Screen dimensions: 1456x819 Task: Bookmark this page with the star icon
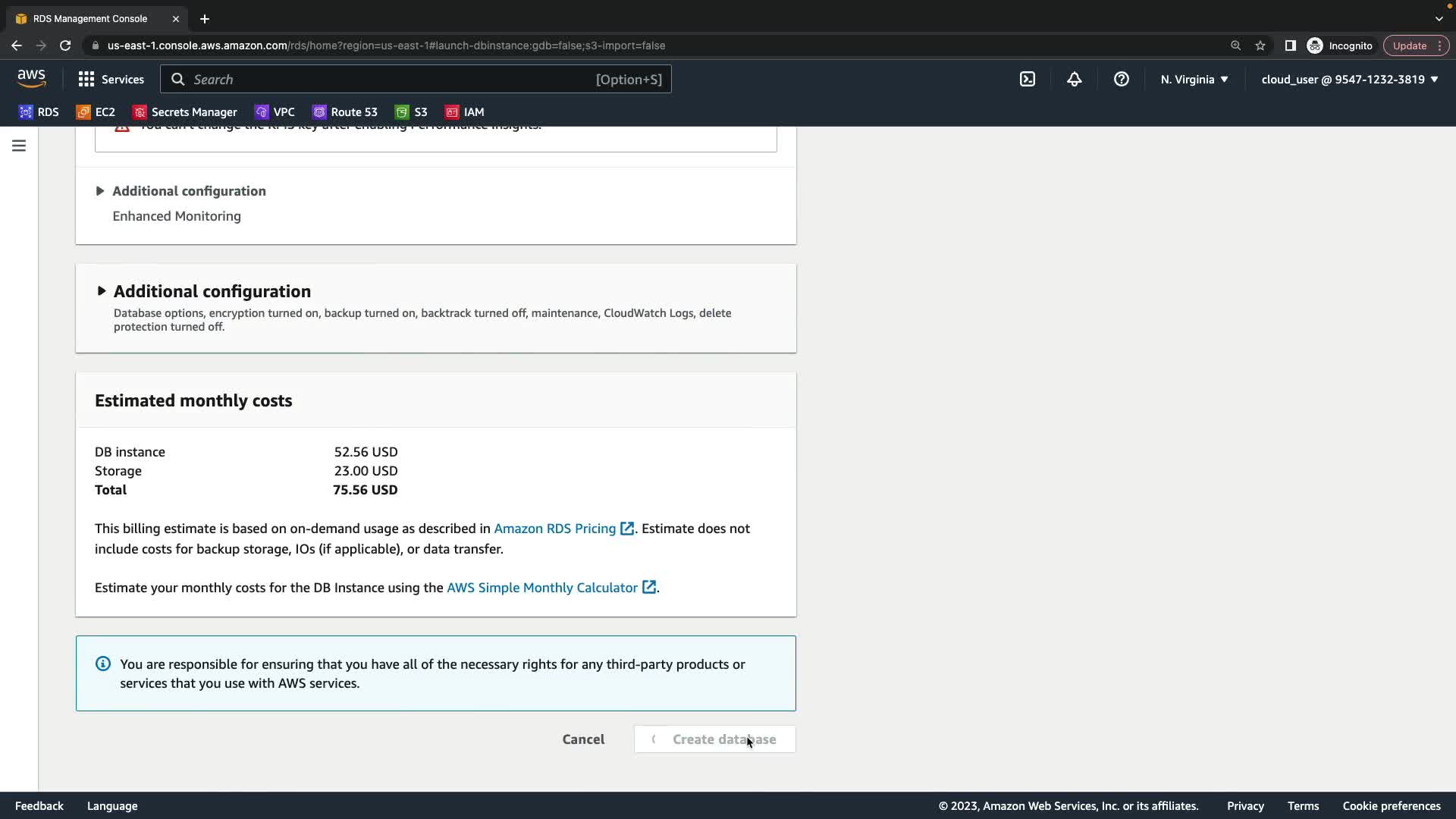(x=1260, y=45)
